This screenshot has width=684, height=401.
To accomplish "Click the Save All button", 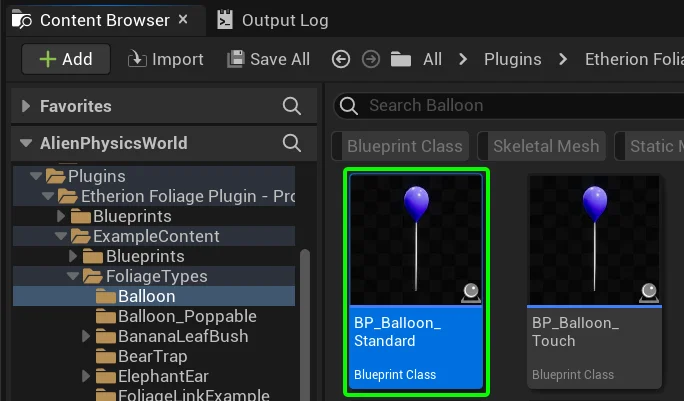I will 268,60.
